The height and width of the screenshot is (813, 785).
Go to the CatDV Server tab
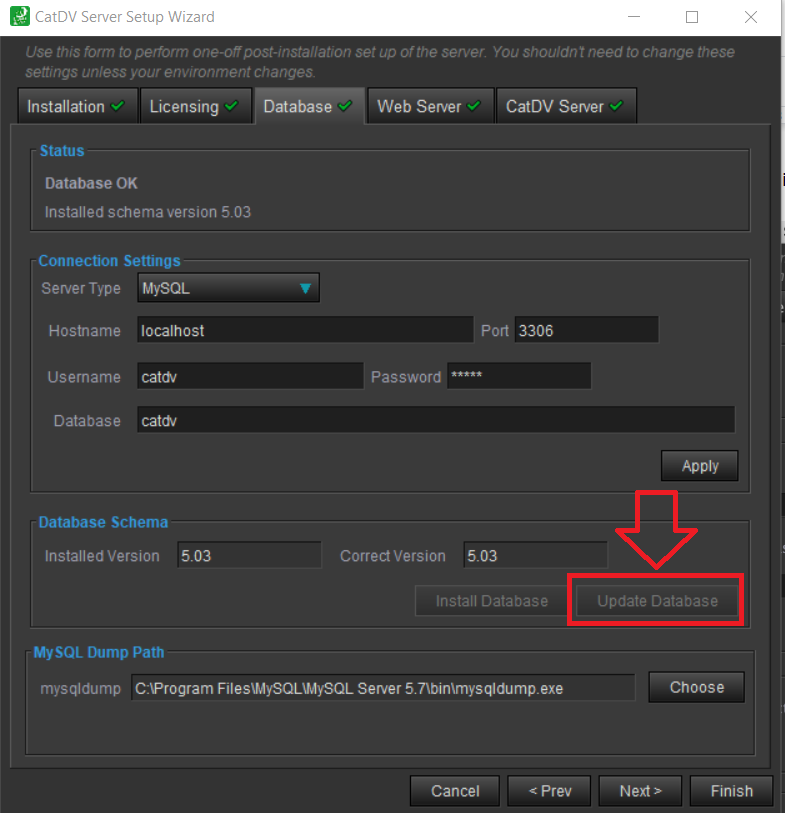click(x=566, y=106)
